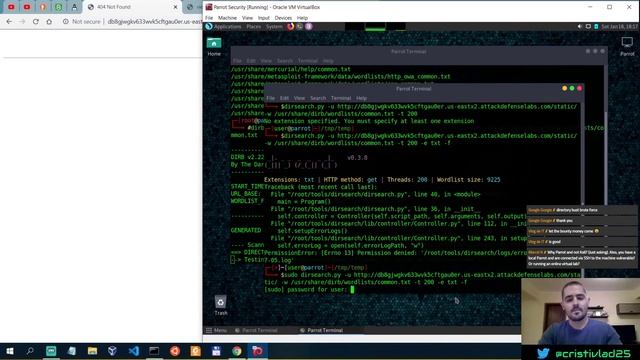Select the 404 Not Found tab
Image resolution: width=640 pixels, height=360 pixels.
pos(131,7)
